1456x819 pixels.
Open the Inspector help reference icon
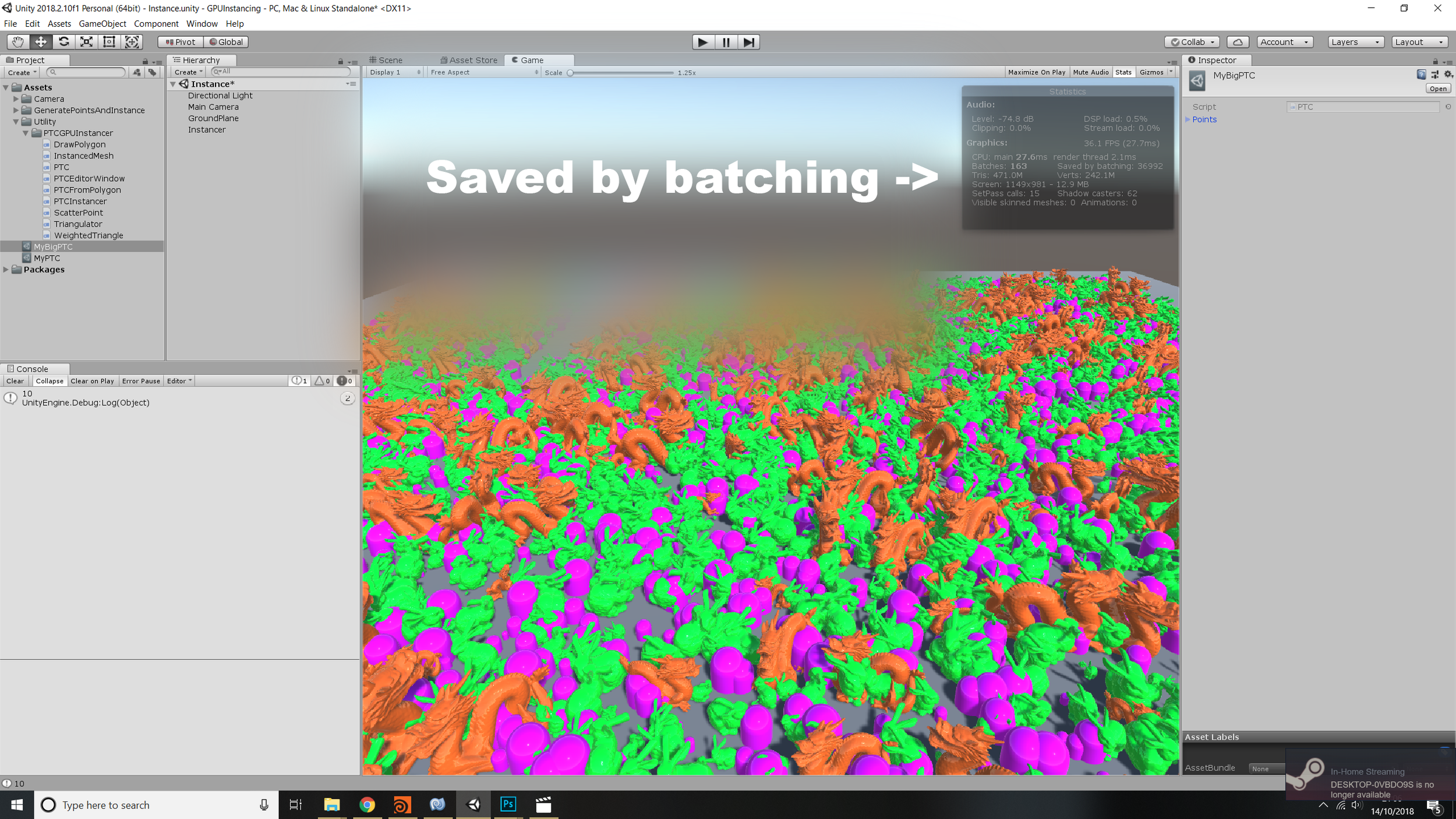[1422, 75]
